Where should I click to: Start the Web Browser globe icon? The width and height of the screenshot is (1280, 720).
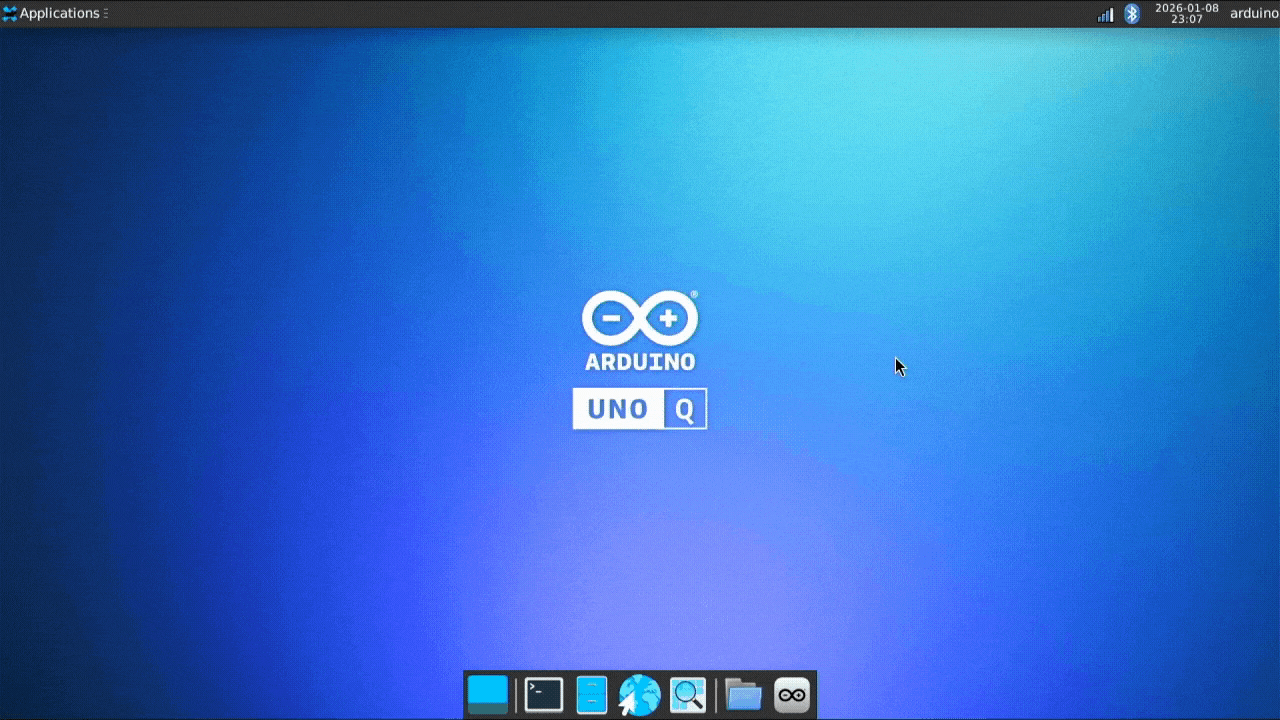pos(639,695)
